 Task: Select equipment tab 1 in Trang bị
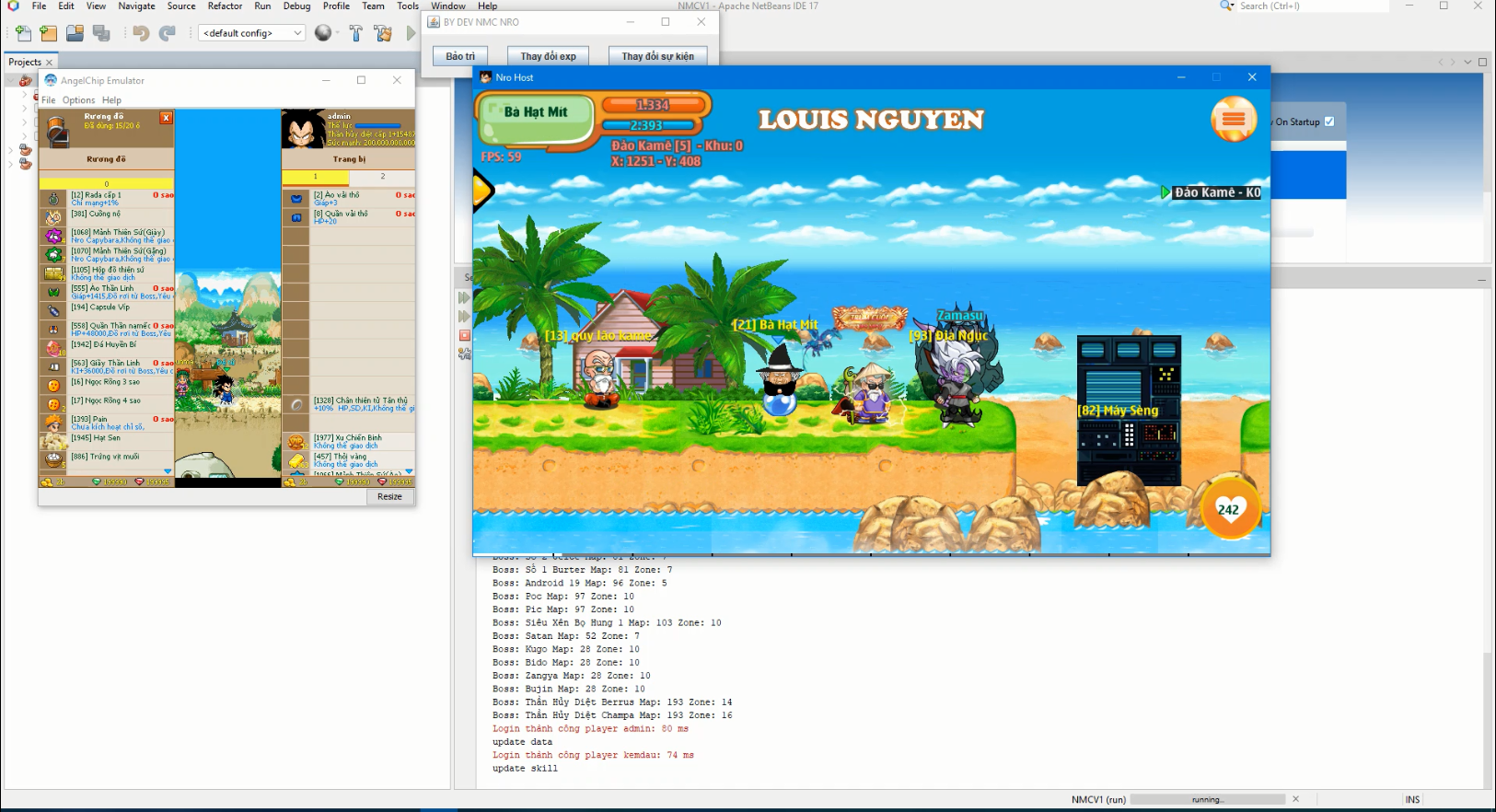tap(315, 177)
